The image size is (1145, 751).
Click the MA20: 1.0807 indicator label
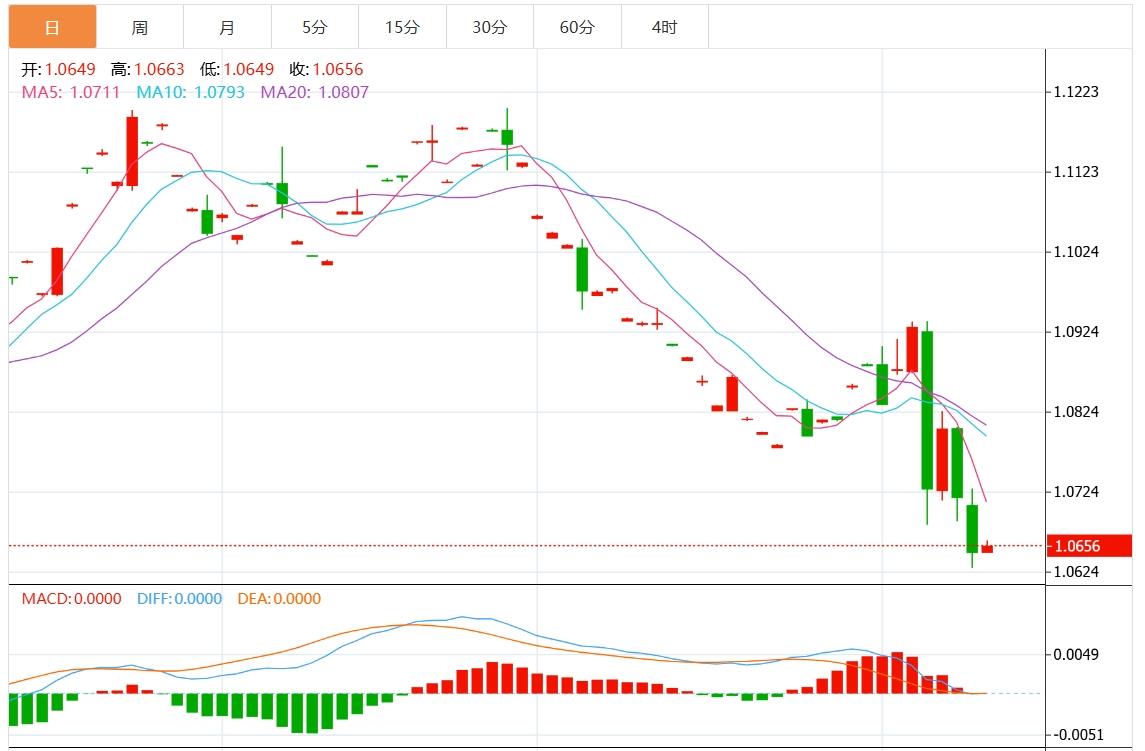(314, 92)
